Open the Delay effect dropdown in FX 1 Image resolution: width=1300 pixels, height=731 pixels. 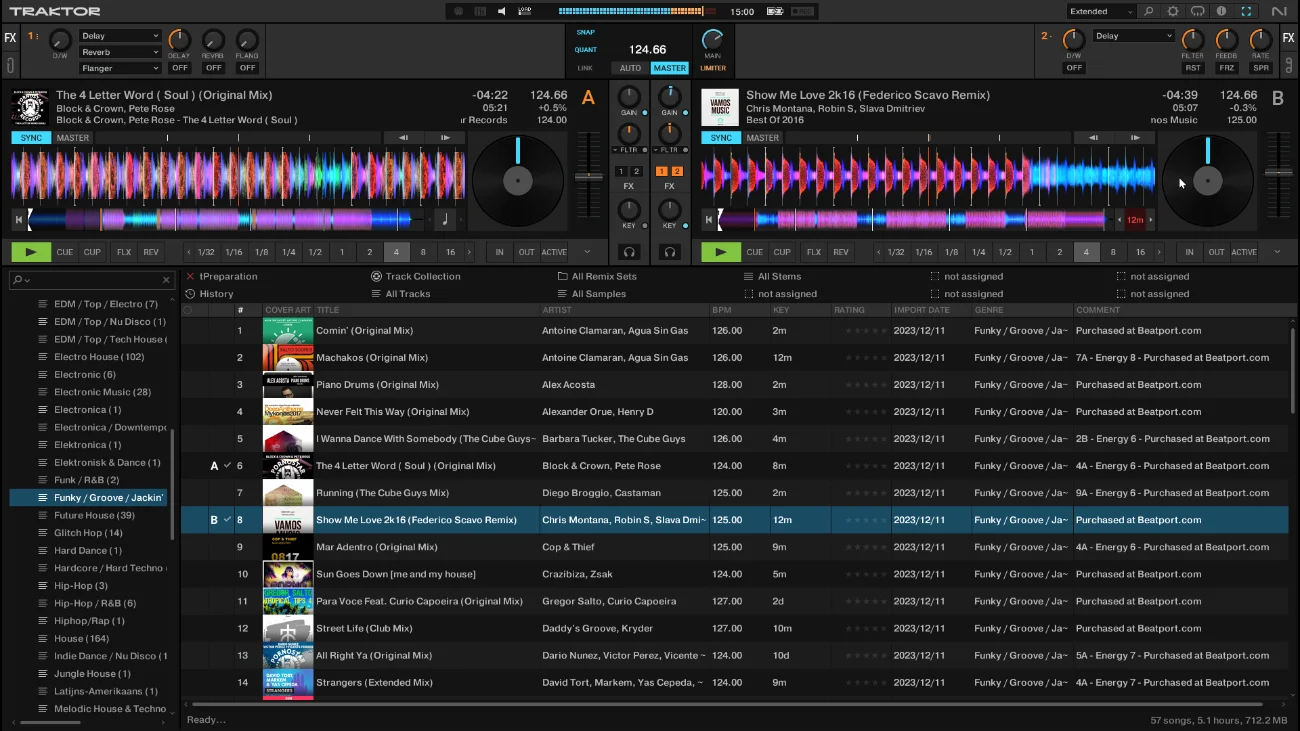click(120, 36)
